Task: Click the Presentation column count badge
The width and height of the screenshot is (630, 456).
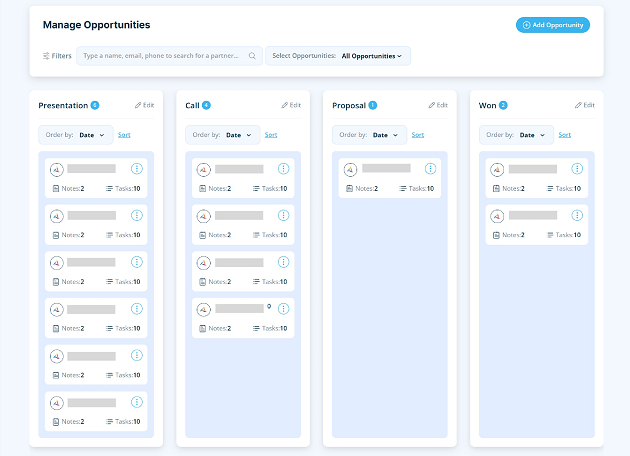Action: pos(95,105)
